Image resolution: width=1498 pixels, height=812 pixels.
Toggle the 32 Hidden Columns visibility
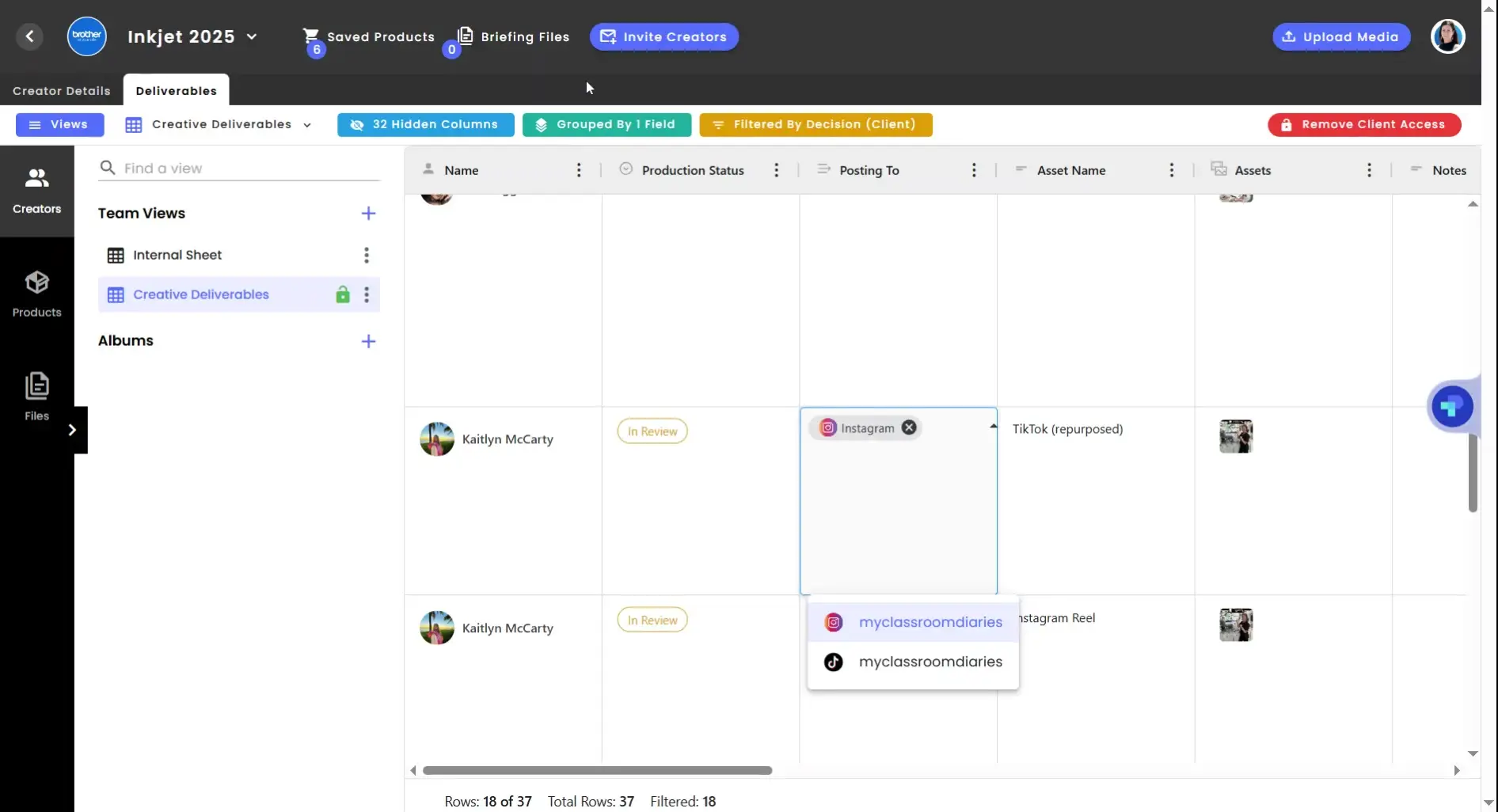pyautogui.click(x=425, y=124)
